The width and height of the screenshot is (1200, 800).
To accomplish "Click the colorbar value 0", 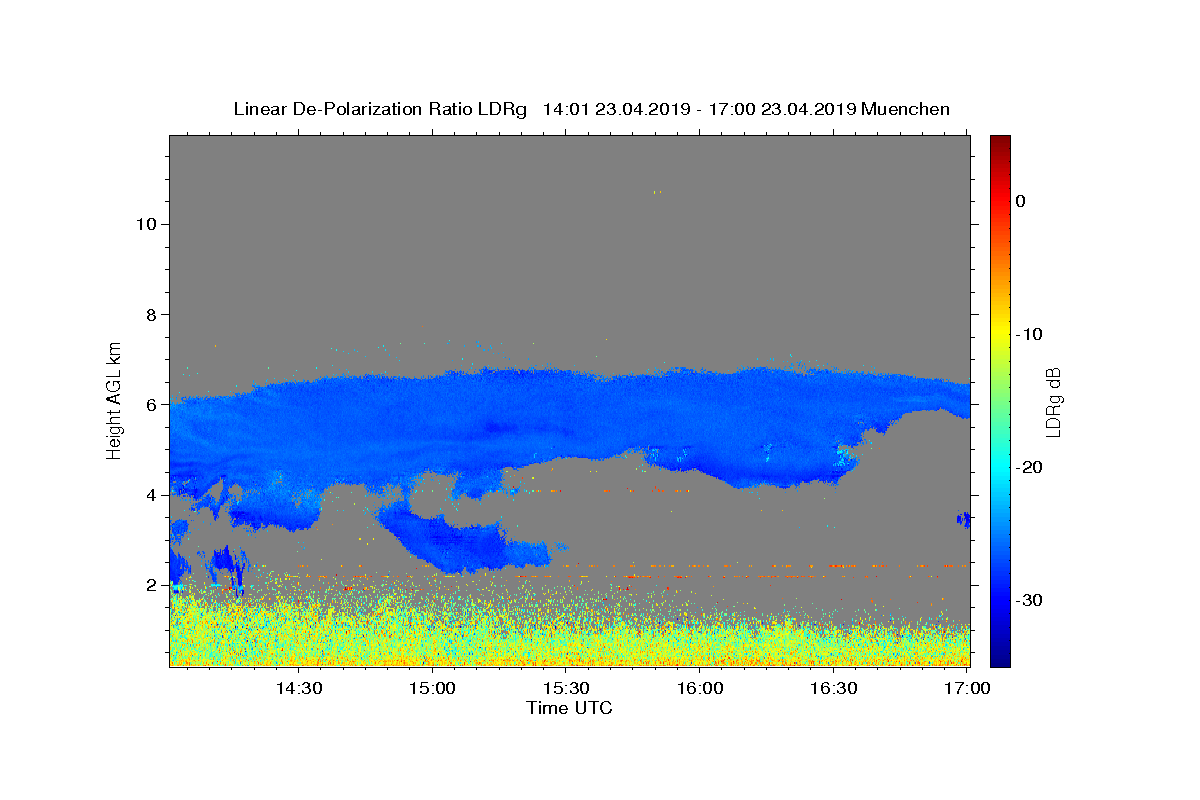I will click(x=1020, y=201).
